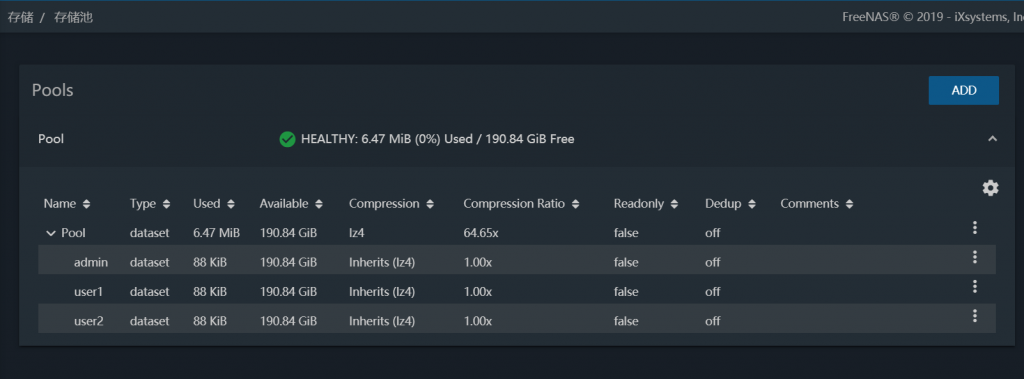Click the 存储 breadcrumb link
This screenshot has height=379, width=1024.
[x=20, y=18]
